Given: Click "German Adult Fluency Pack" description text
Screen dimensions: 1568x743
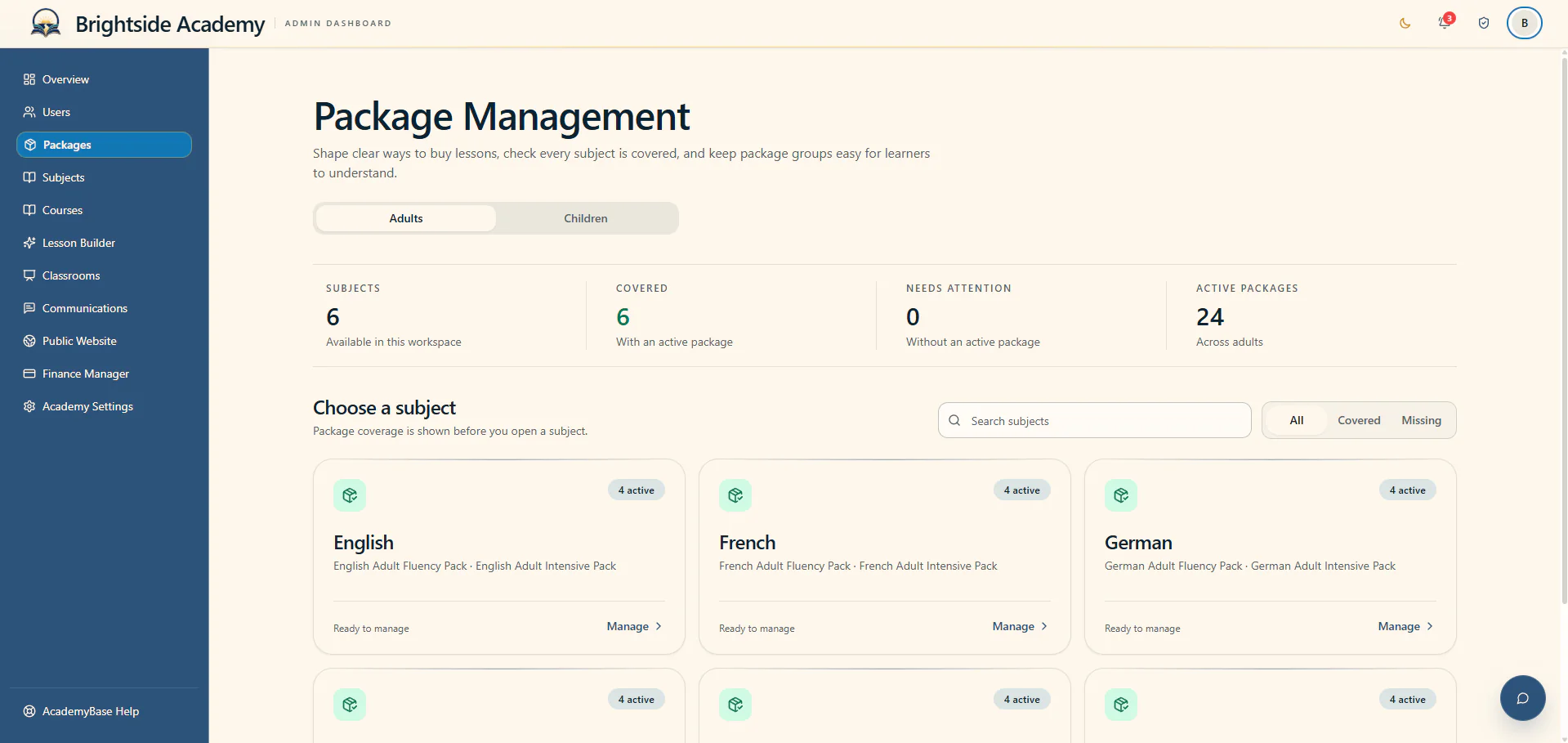Looking at the screenshot, I should (1173, 566).
